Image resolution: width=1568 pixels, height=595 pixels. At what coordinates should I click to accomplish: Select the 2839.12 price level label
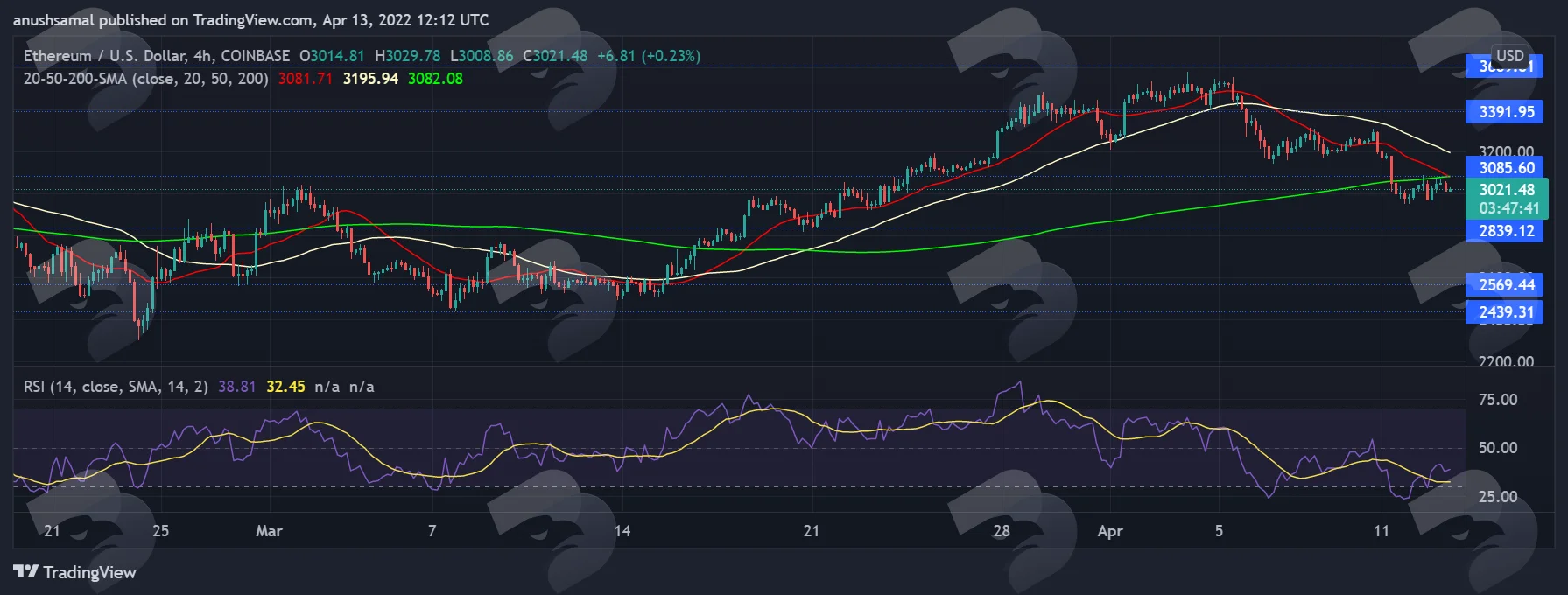point(1506,231)
